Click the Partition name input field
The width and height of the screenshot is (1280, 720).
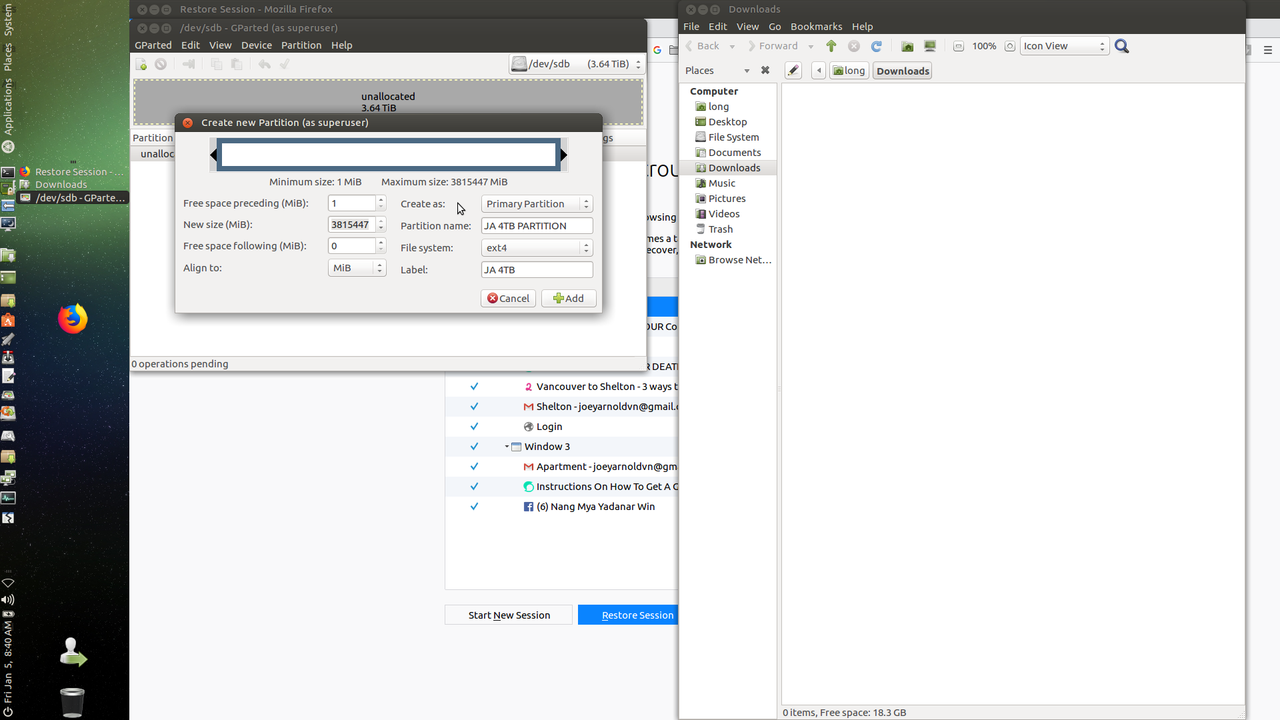pyautogui.click(x=537, y=226)
